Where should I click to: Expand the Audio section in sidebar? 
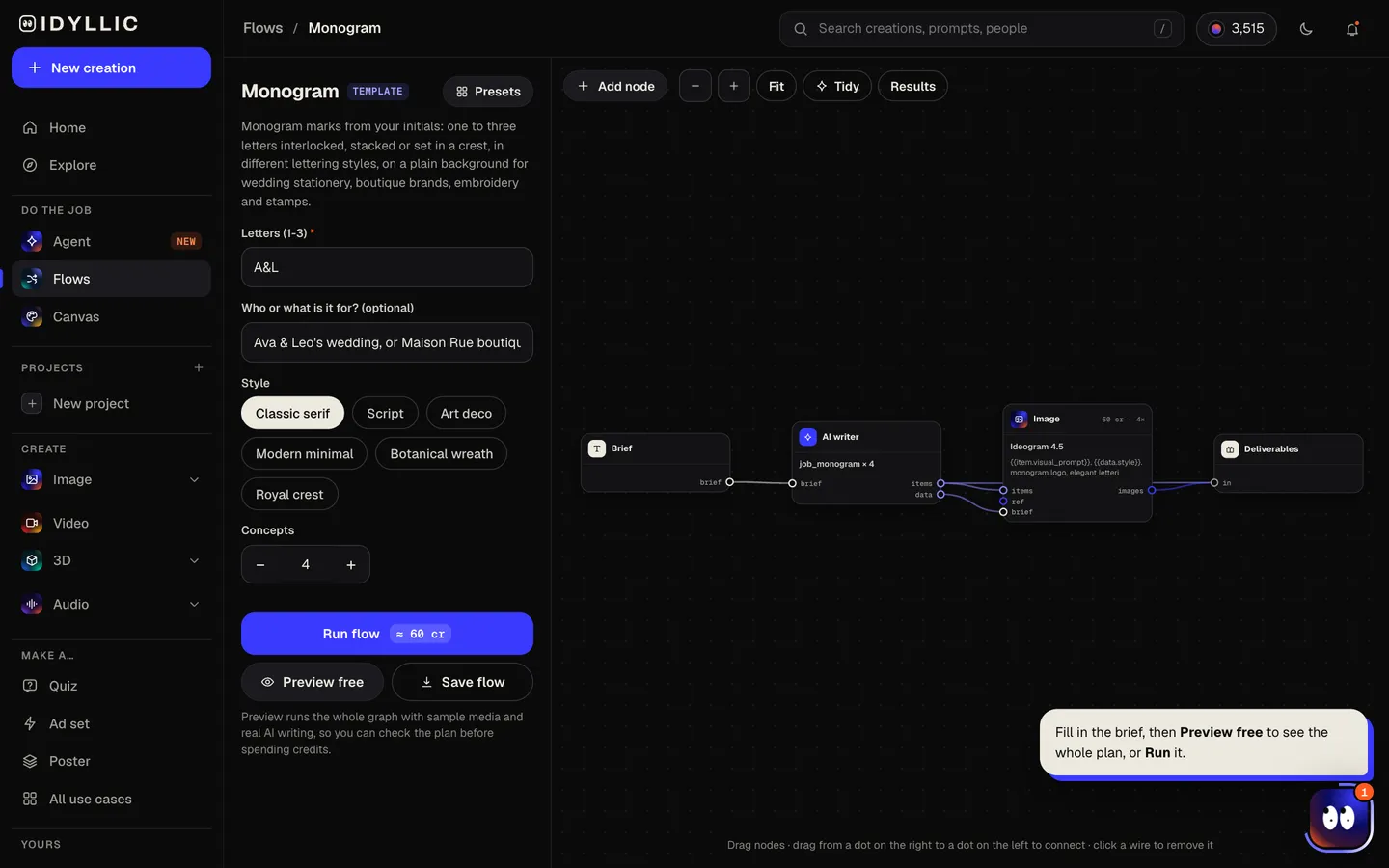pos(194,604)
